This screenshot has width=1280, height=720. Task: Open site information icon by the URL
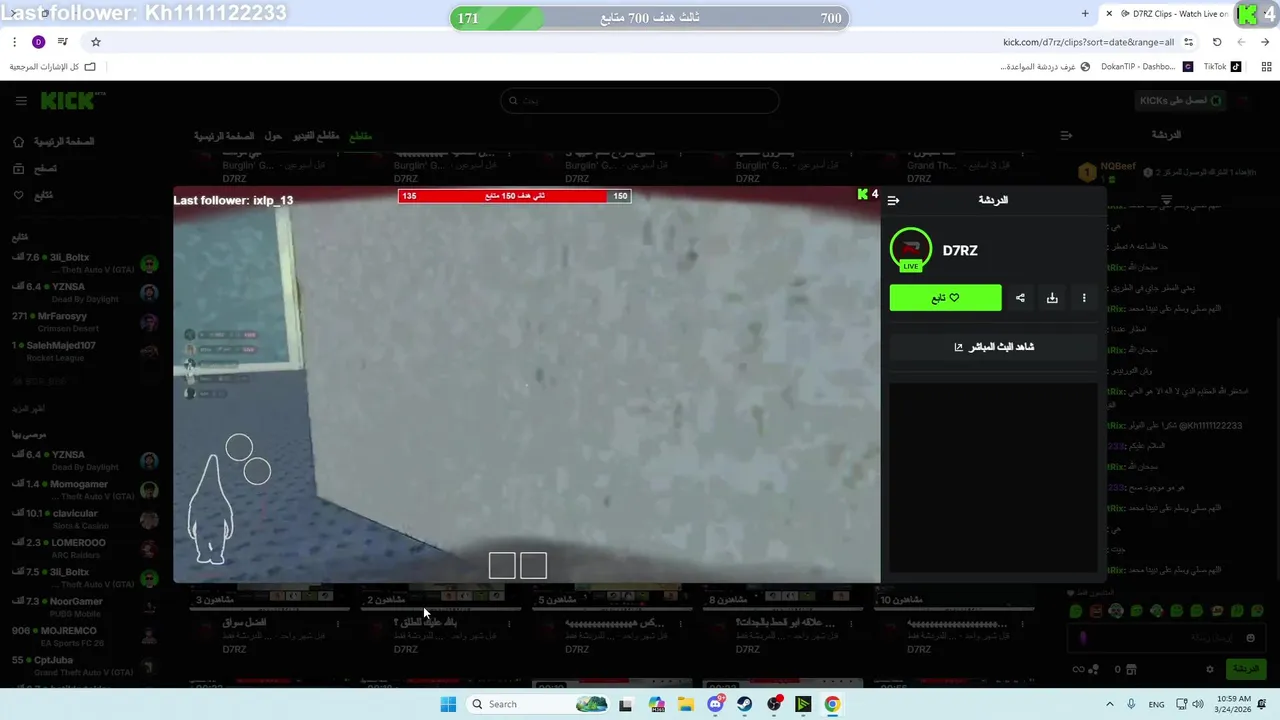pos(1188,42)
